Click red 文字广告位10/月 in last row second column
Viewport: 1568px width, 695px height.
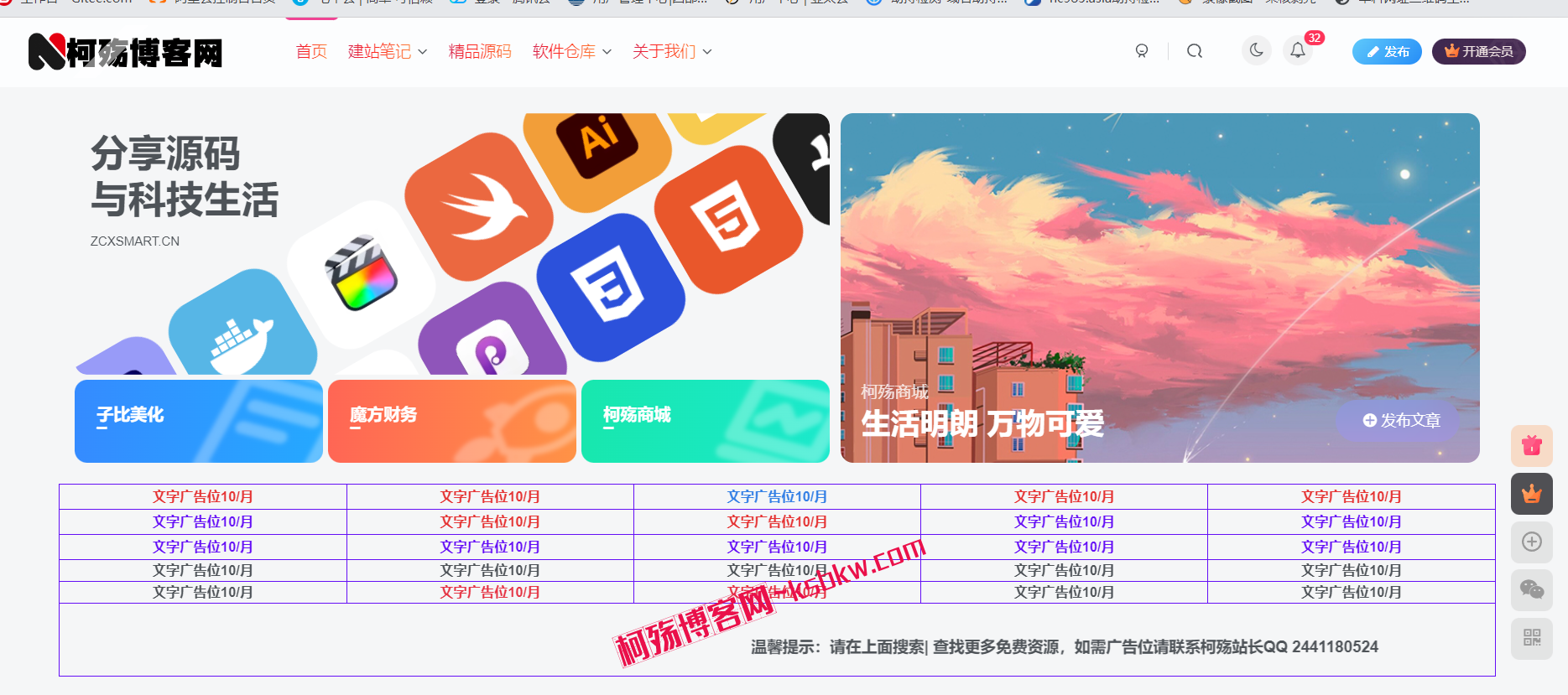click(x=490, y=592)
